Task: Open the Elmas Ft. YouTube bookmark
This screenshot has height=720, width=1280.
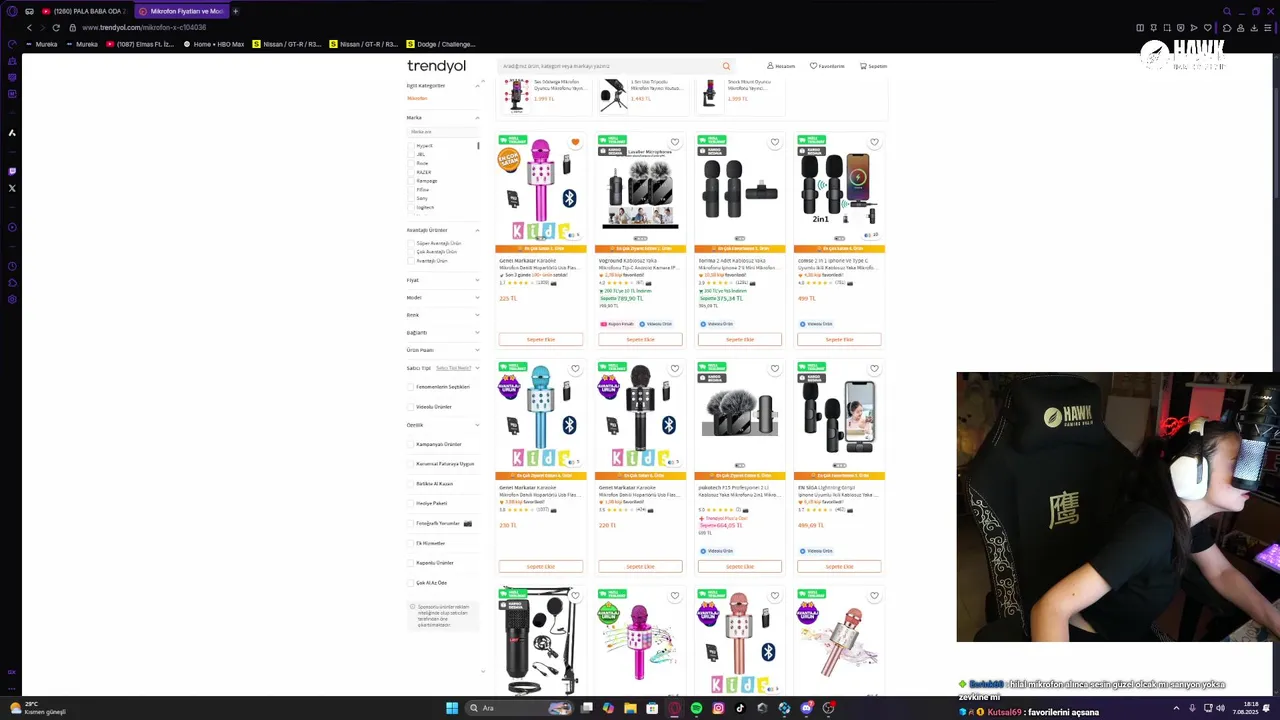Action: [140, 44]
